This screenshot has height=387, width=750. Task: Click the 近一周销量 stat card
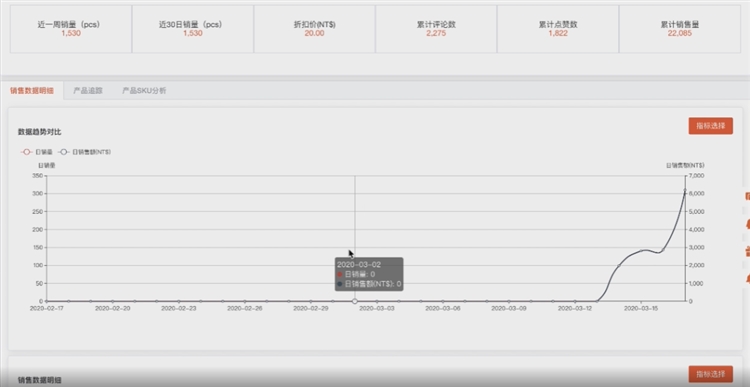tap(71, 29)
